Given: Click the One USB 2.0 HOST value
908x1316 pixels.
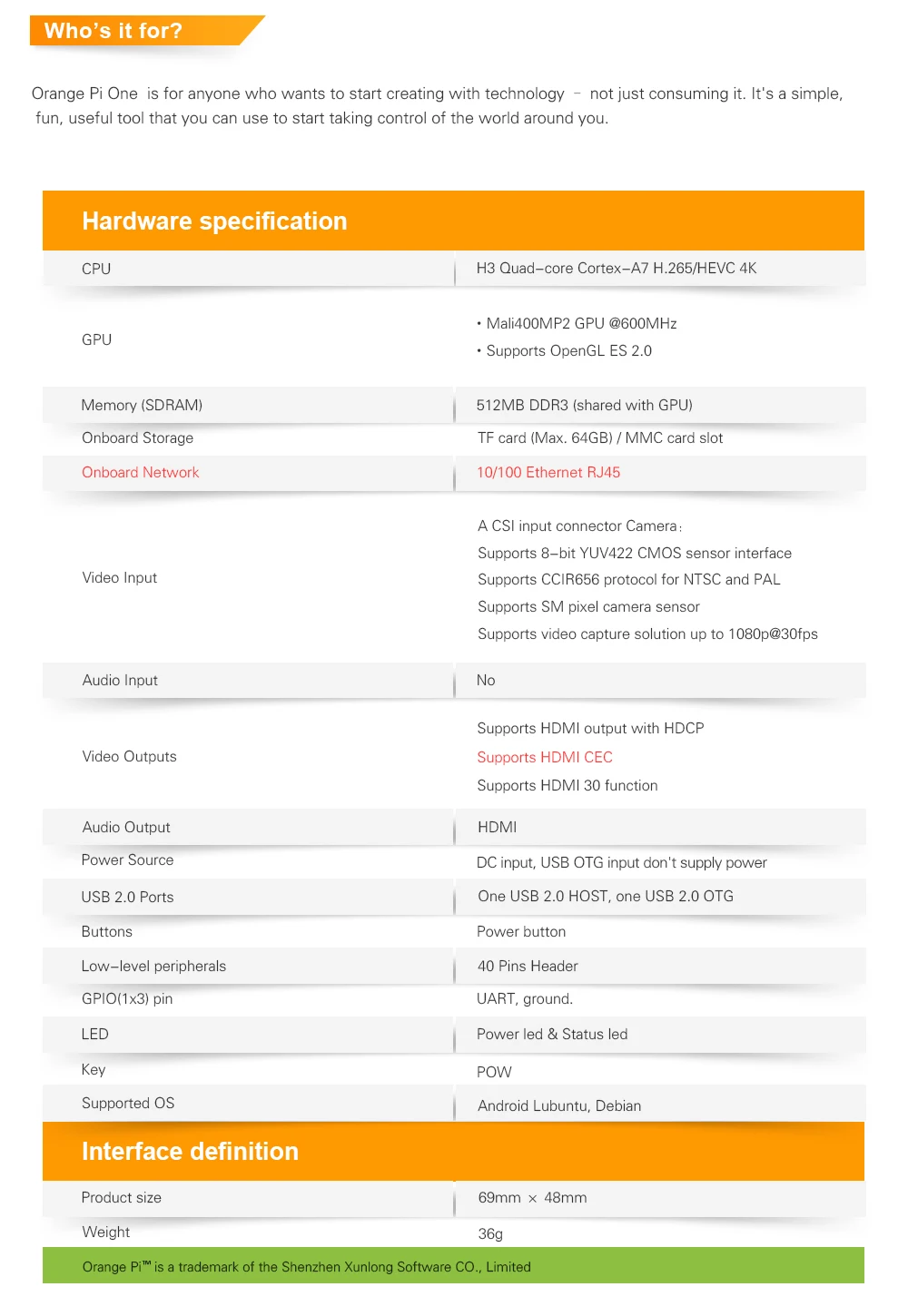Looking at the screenshot, I should 606,897.
